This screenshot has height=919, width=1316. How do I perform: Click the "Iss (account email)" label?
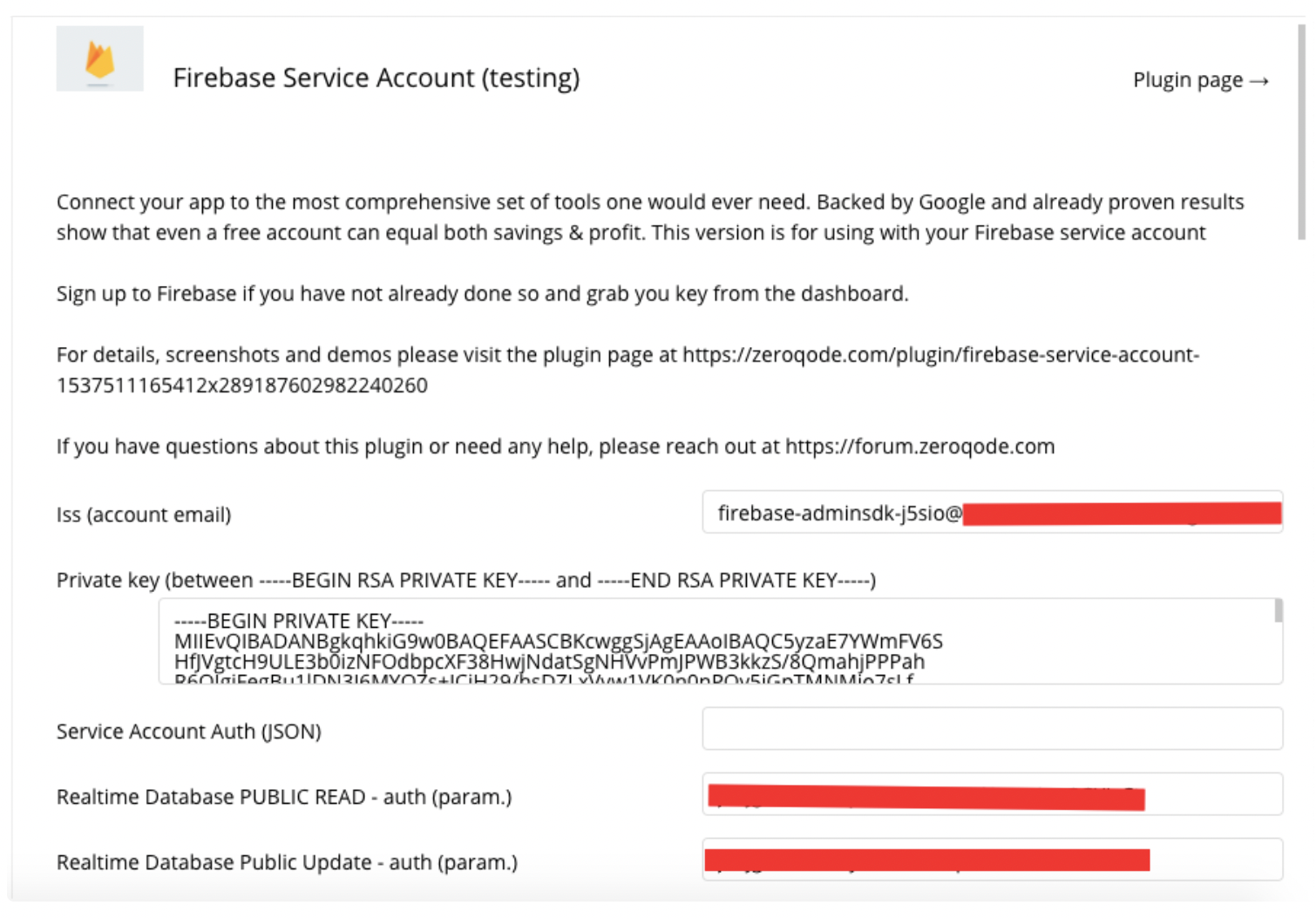pos(144,514)
